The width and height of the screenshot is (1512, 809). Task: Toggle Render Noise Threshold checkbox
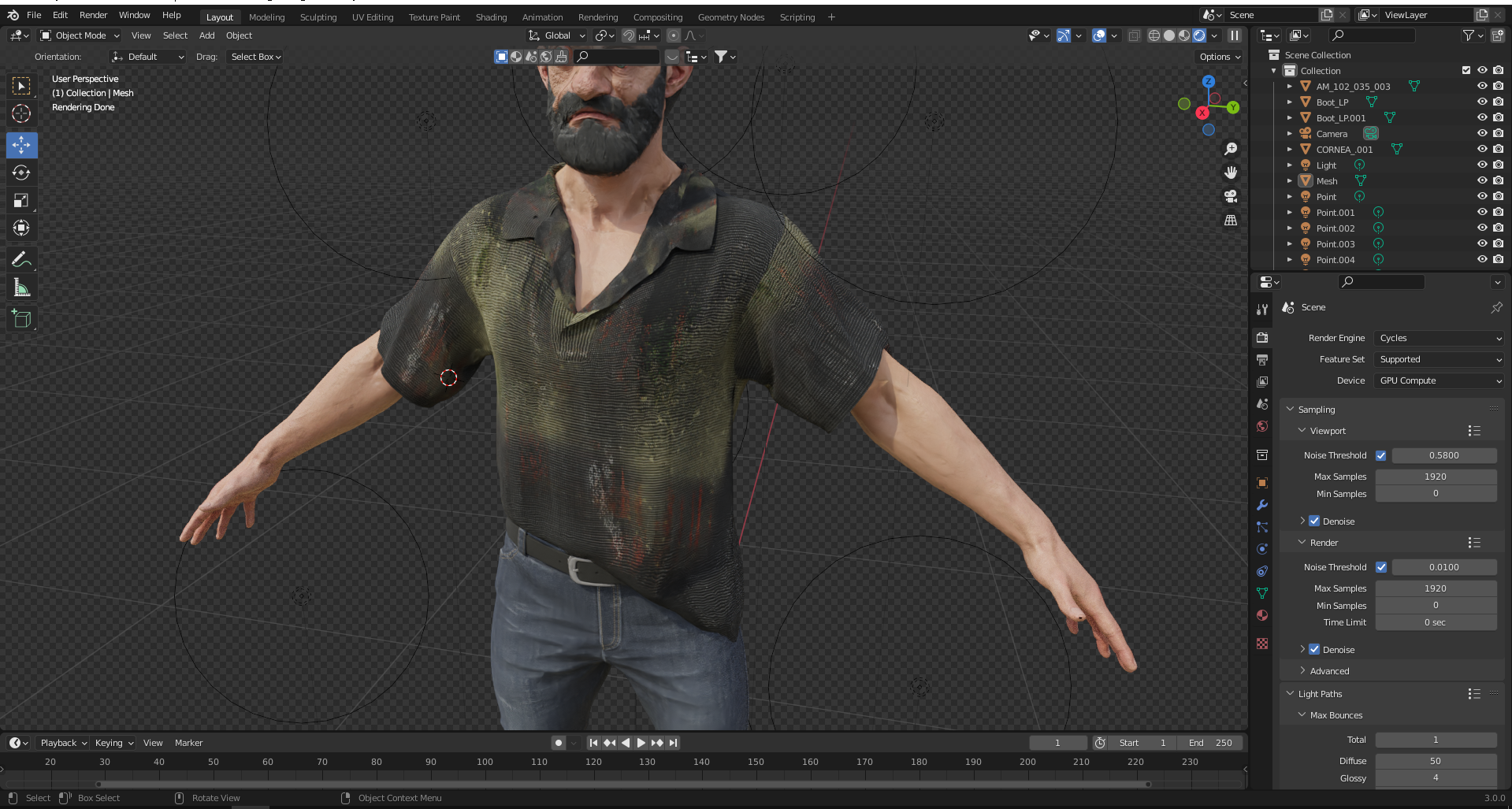(1381, 567)
